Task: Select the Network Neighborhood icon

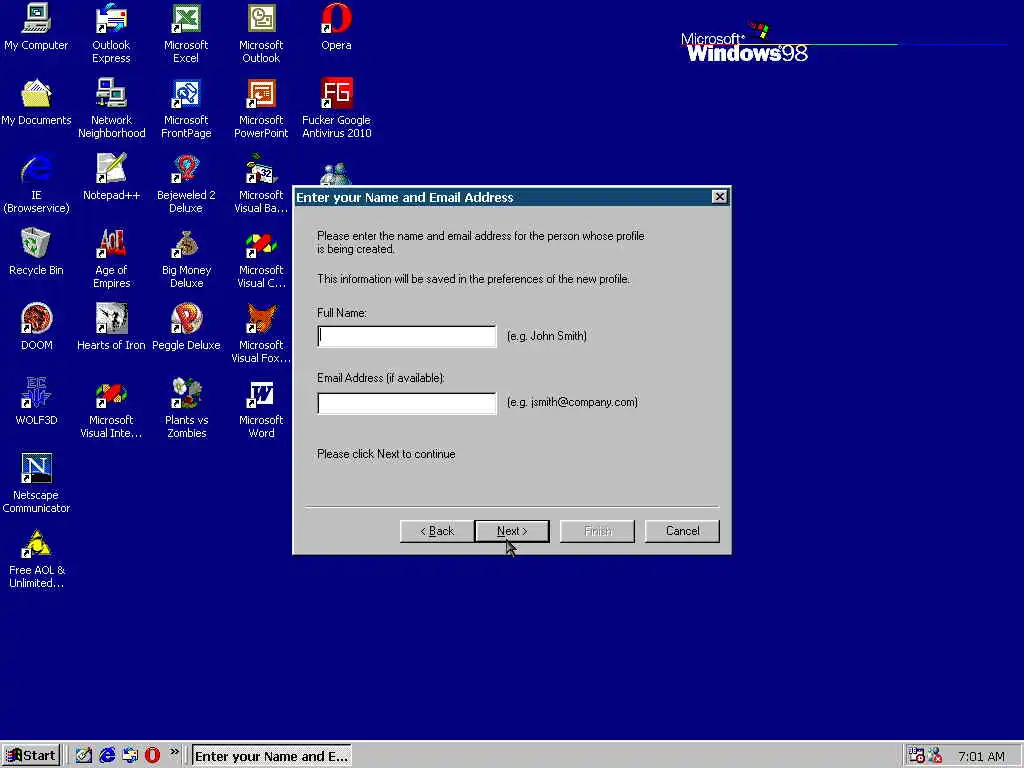Action: coord(111,108)
